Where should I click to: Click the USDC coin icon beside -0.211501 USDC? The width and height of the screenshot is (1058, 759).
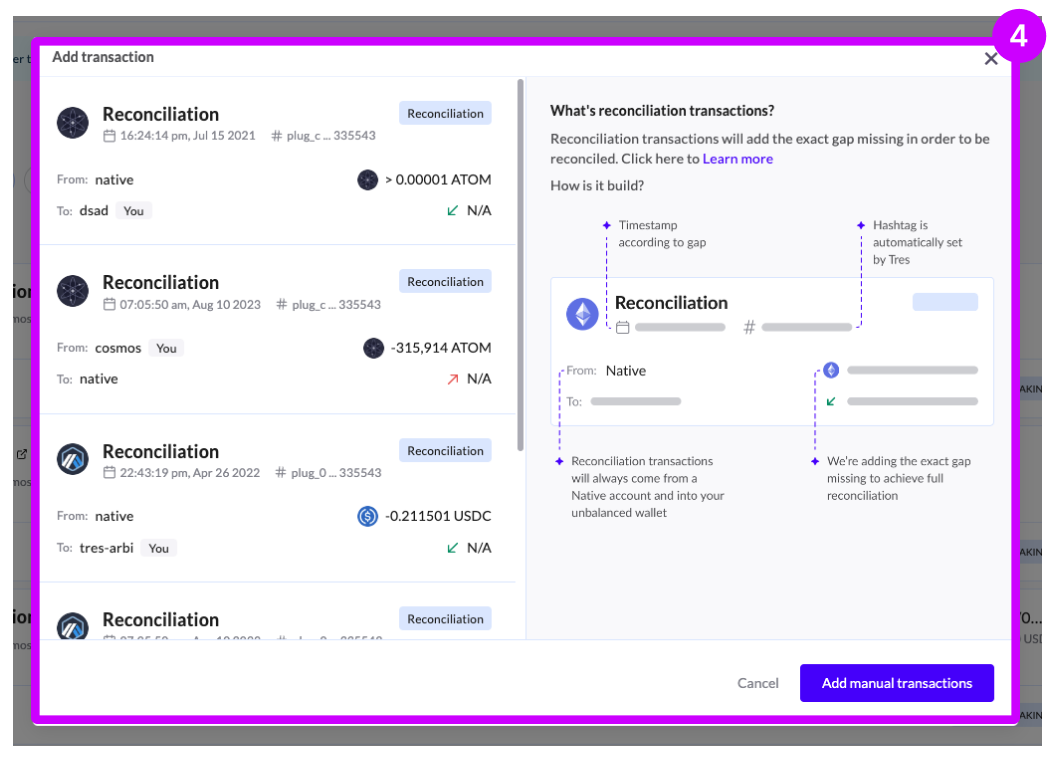pos(368,516)
